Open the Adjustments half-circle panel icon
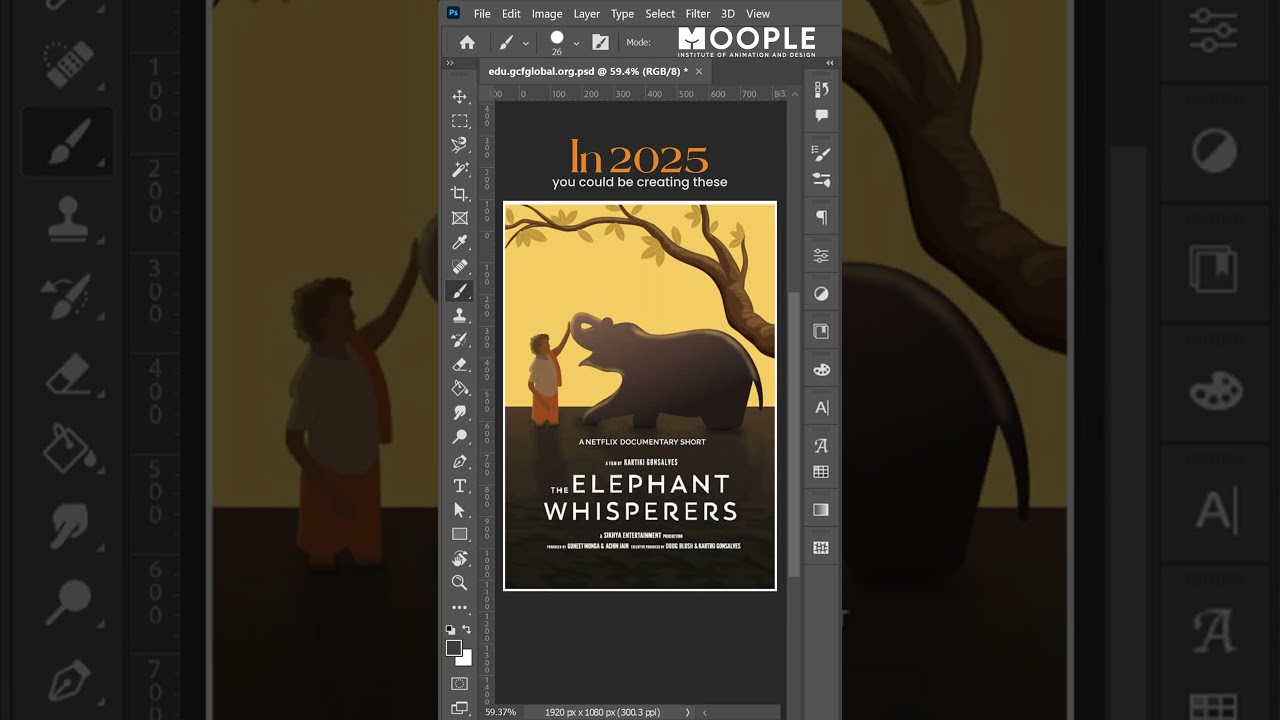The height and width of the screenshot is (720, 1280). point(822,294)
